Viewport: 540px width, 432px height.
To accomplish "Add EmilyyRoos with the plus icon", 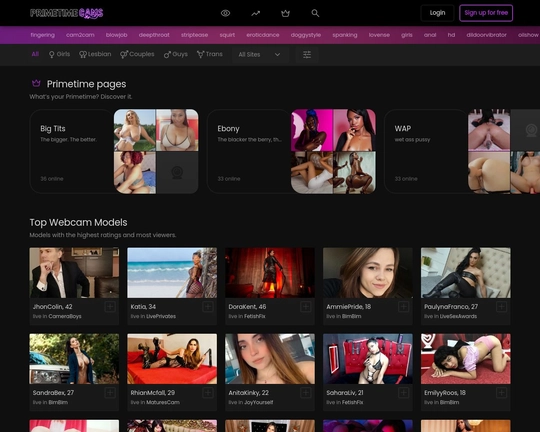I will (x=501, y=392).
